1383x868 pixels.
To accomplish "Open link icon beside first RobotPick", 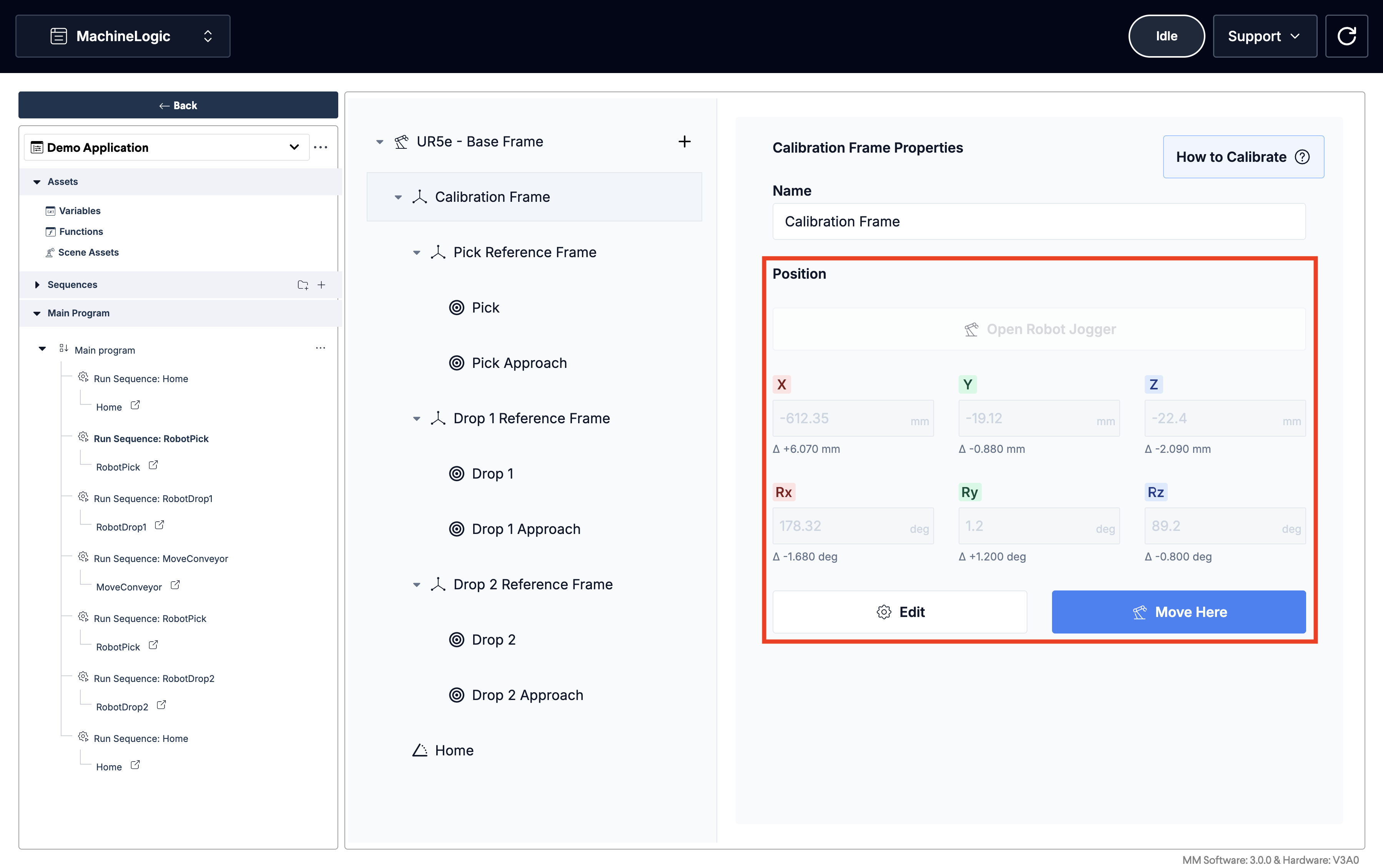I will (x=153, y=465).
